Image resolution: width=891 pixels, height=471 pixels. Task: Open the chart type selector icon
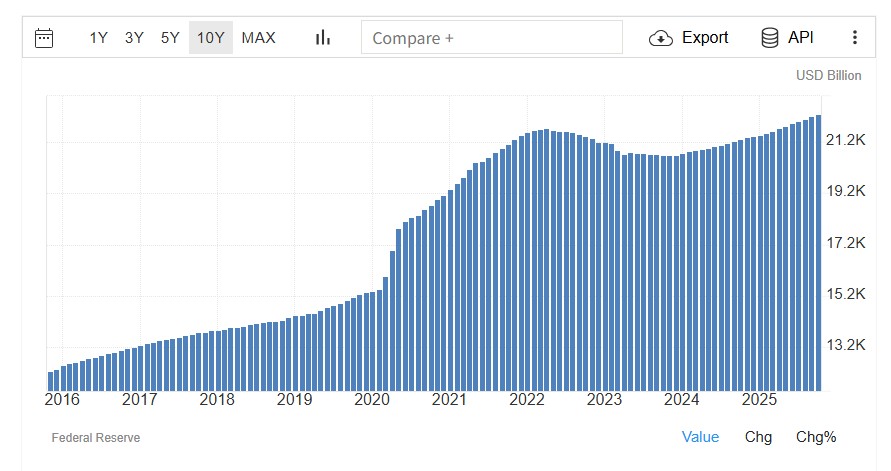click(x=322, y=38)
